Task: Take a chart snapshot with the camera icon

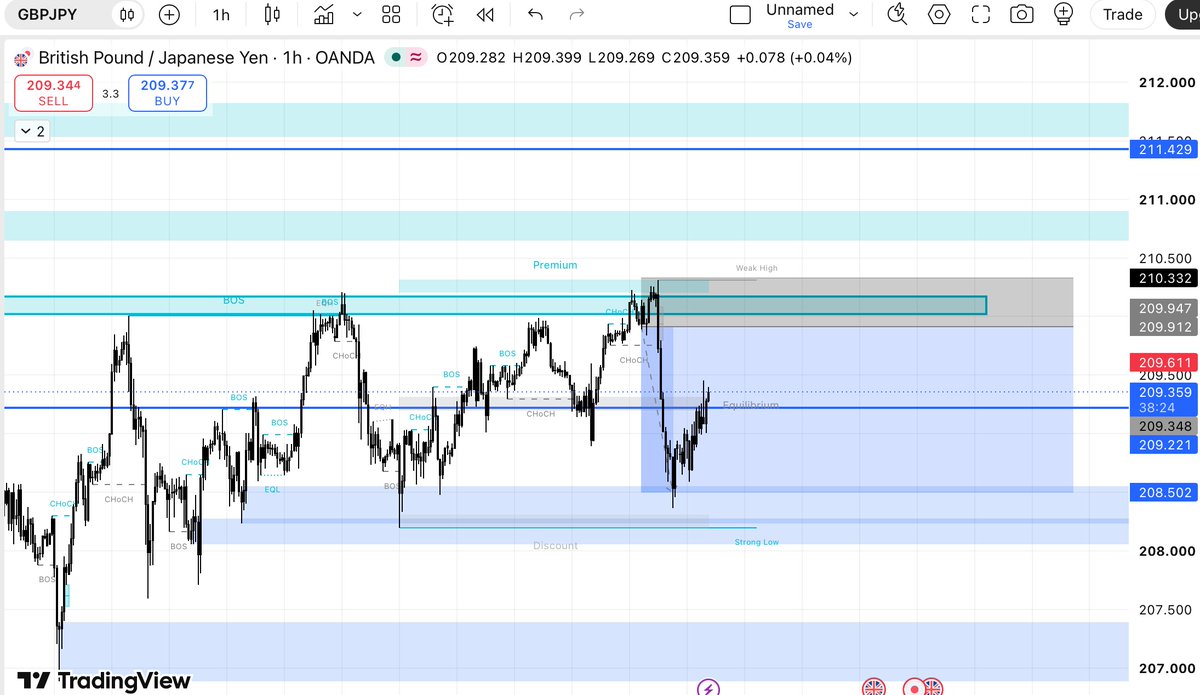Action: pos(1021,14)
